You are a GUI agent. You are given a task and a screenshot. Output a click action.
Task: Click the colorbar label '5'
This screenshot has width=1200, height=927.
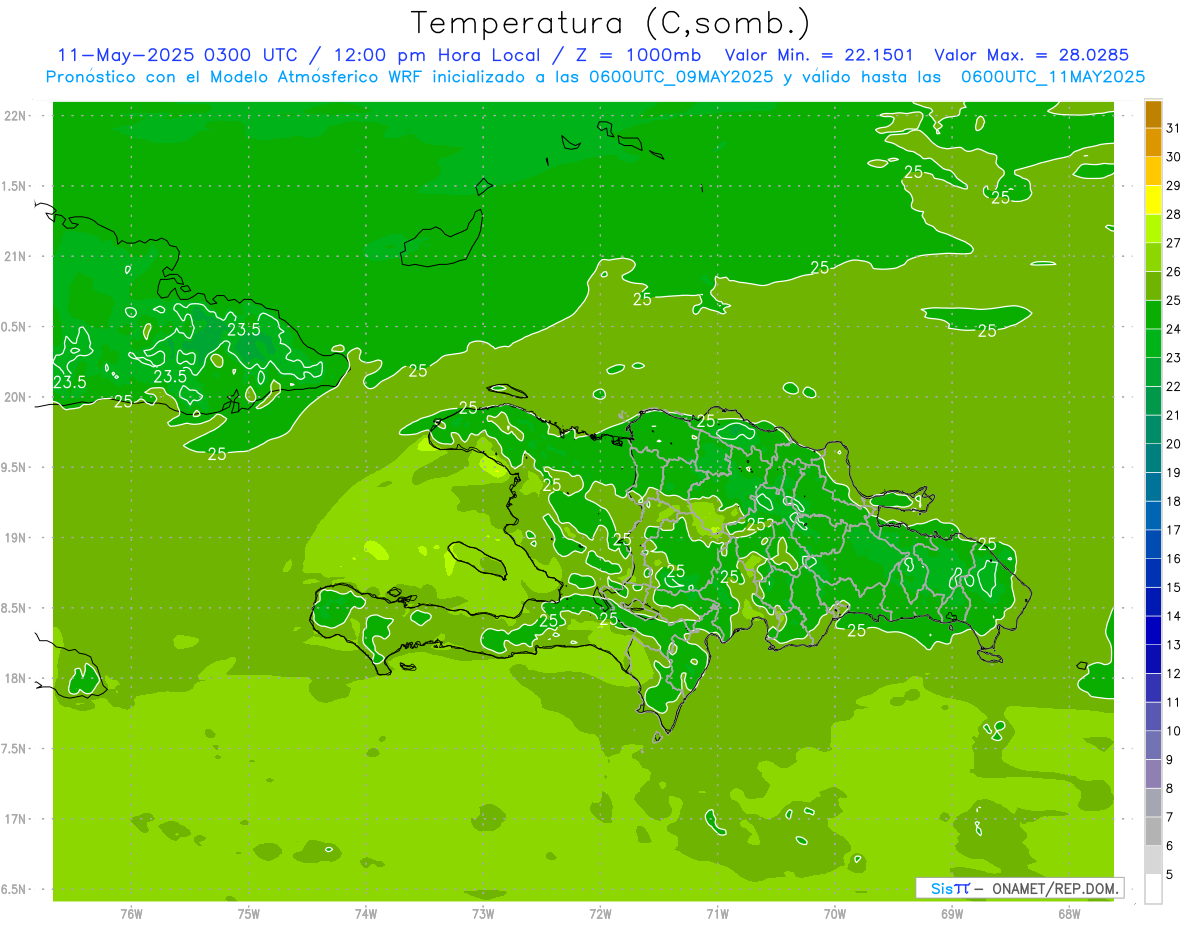tap(1170, 875)
